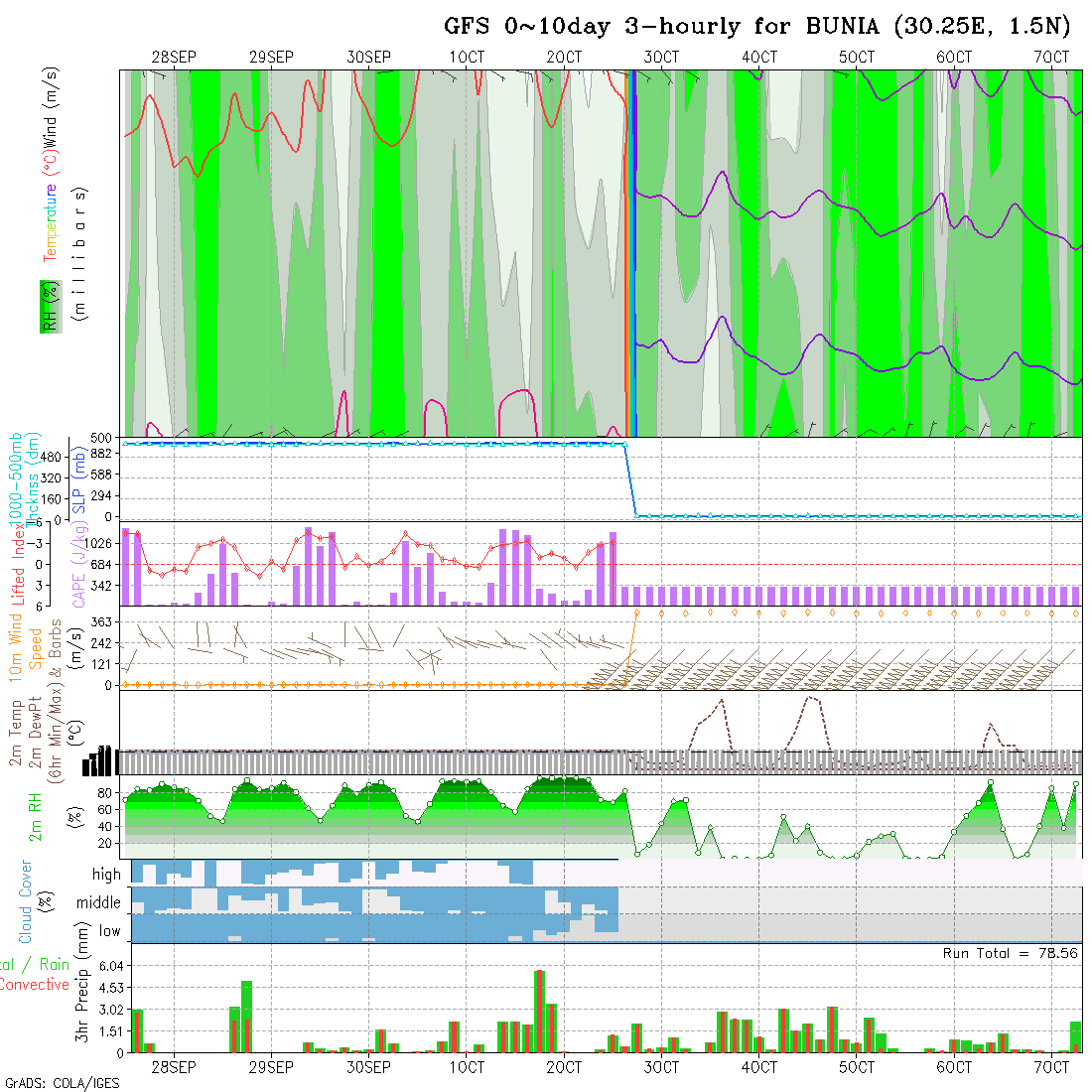Click the GrADS: COLA/IGES credit text
The image size is (1092, 1092).
coord(62,1083)
